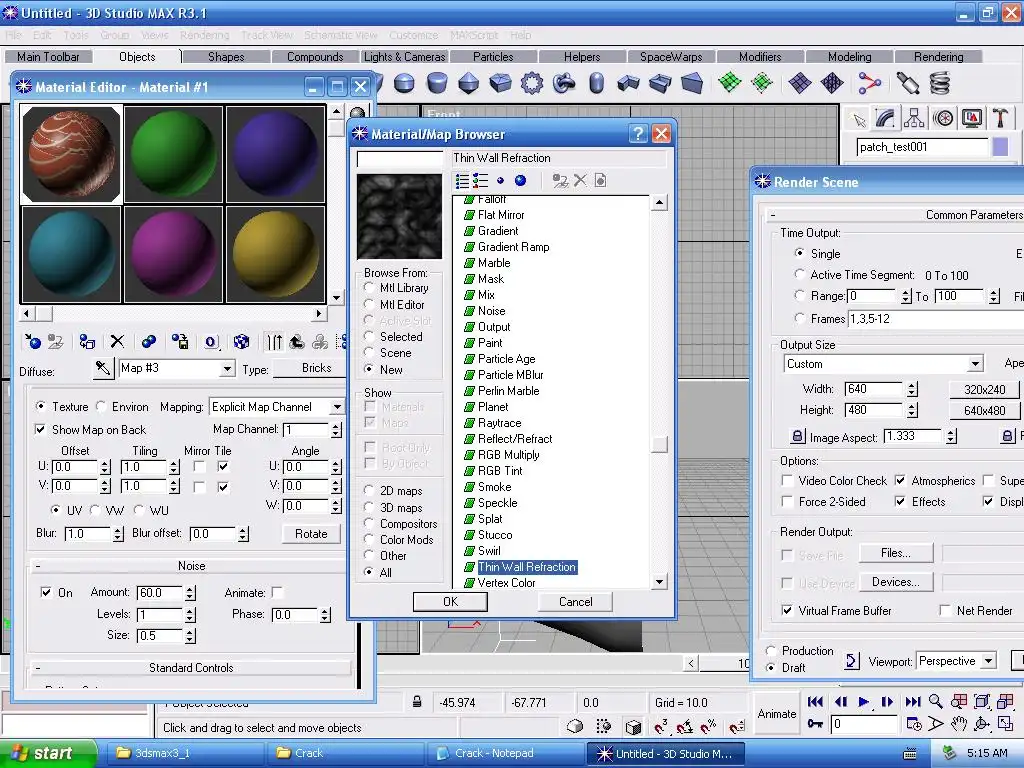Open Explicit Map Channel mapping dropdown
The height and width of the screenshot is (768, 1024).
coord(337,407)
